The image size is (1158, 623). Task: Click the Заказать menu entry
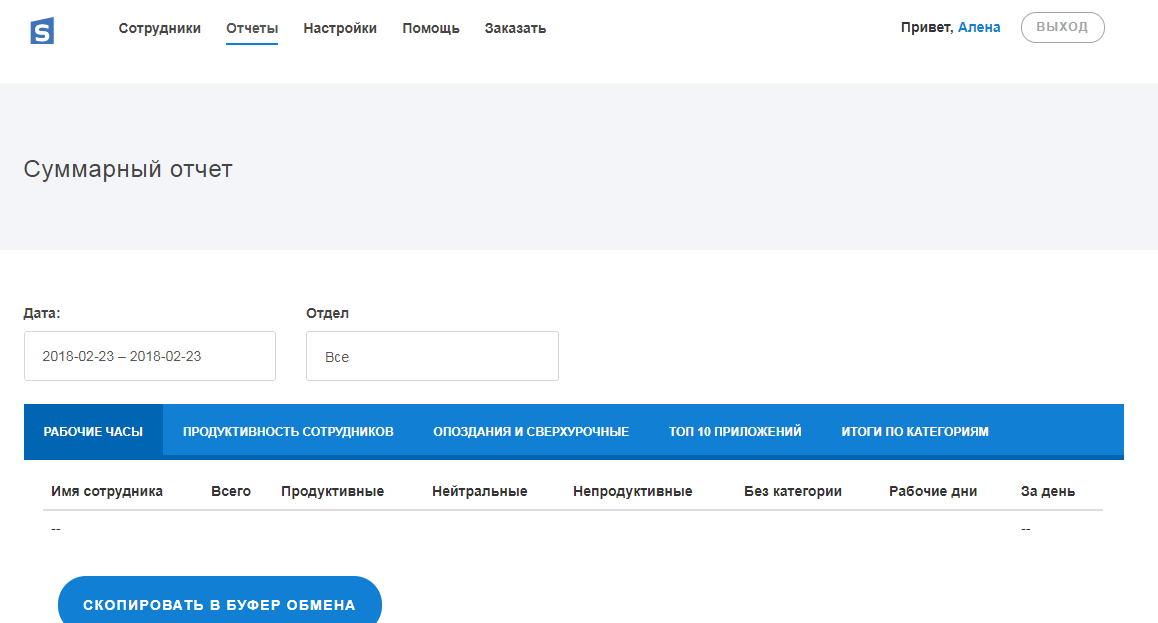[x=514, y=28]
